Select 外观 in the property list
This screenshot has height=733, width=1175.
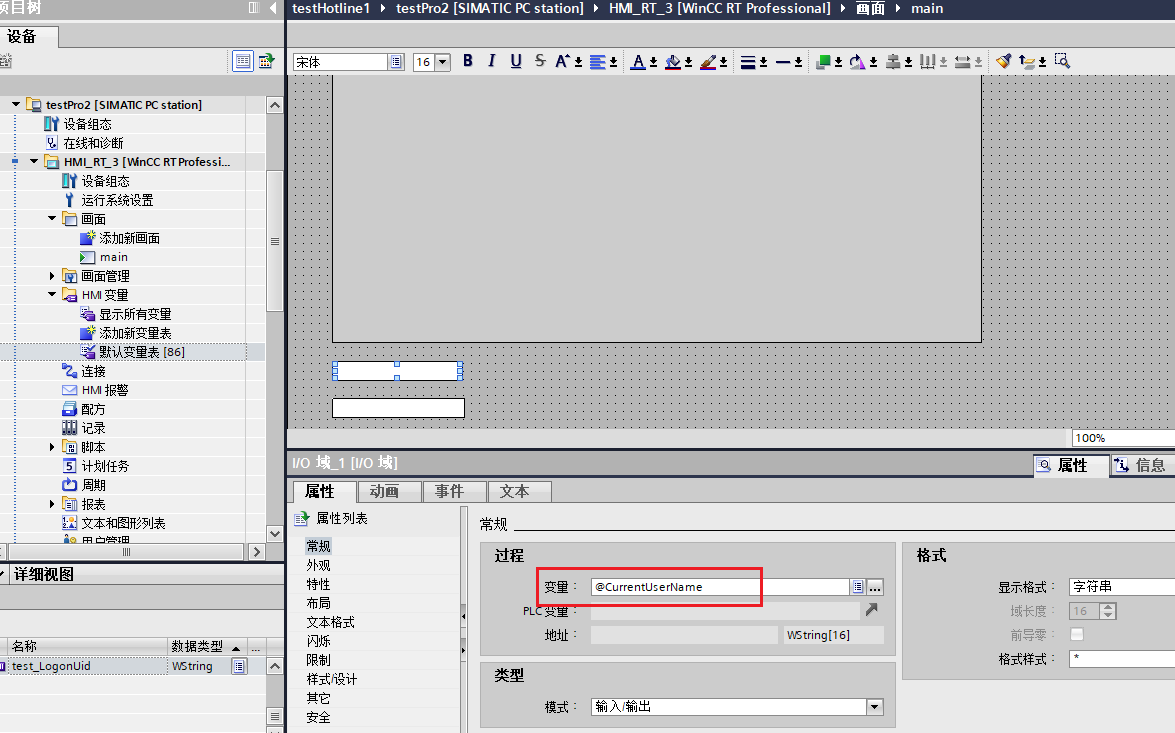tap(318, 565)
